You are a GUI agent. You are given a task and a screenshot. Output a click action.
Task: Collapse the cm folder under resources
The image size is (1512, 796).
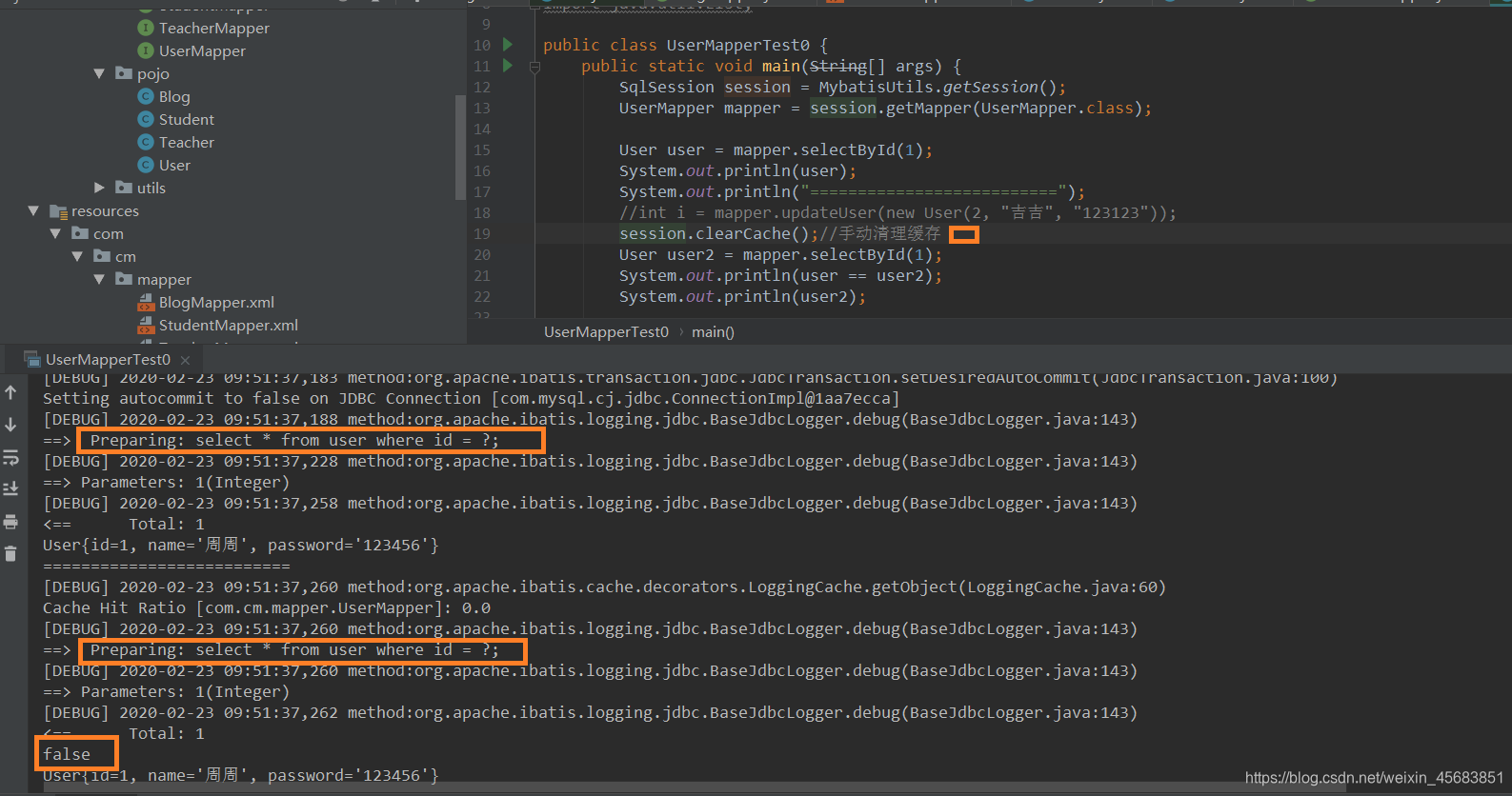click(77, 256)
